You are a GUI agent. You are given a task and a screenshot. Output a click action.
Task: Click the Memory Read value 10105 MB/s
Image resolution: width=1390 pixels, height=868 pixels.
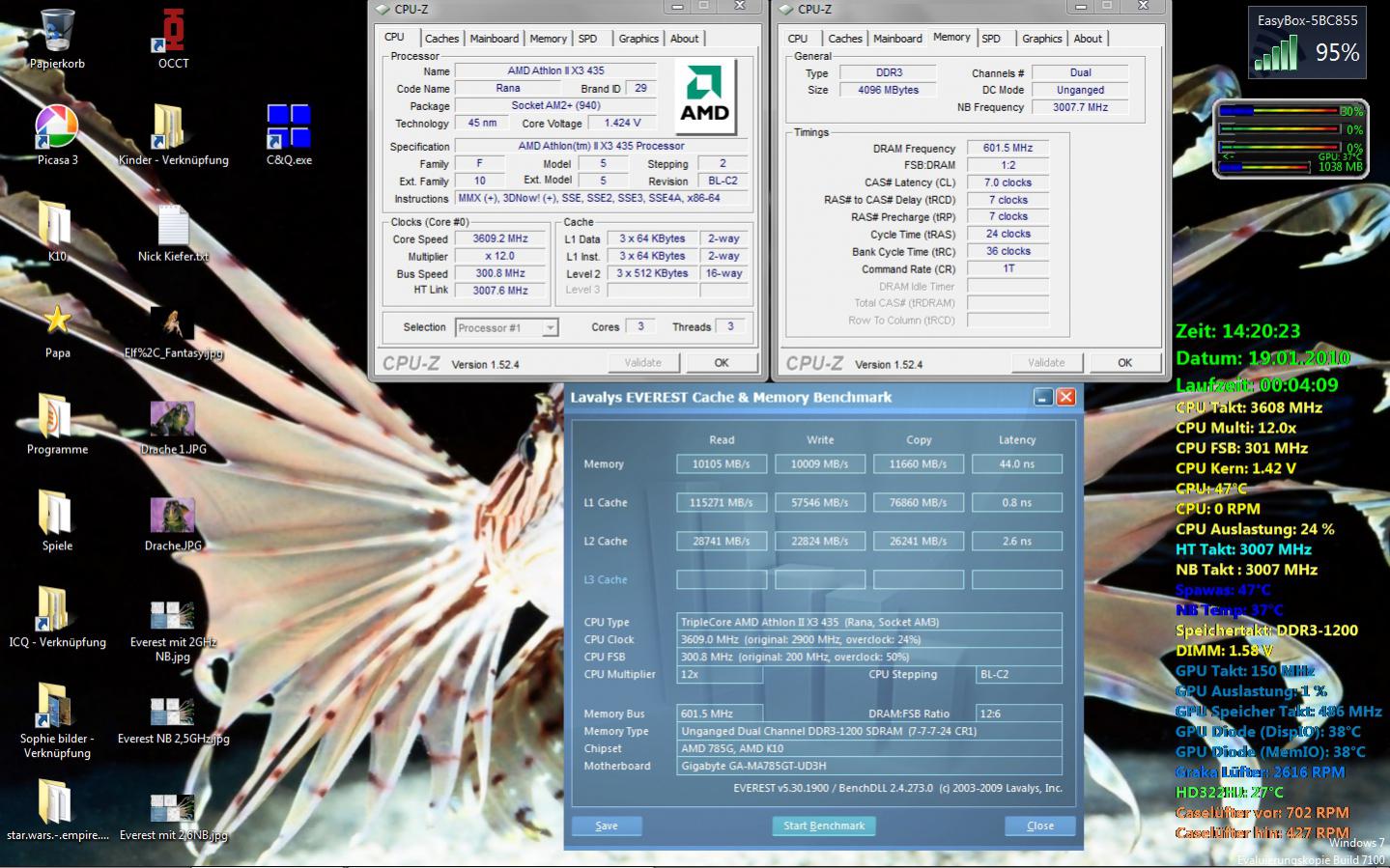pos(722,464)
